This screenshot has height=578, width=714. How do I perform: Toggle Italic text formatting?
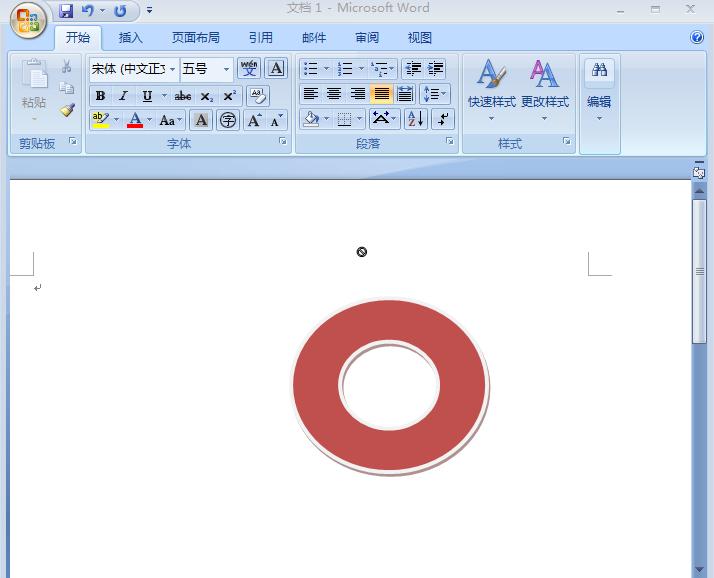124,96
